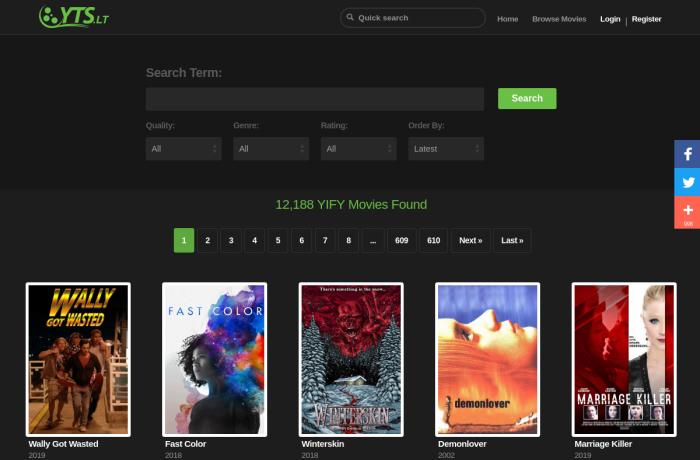
Task: Click the Wally Got Wasted title link
Action: [x=63, y=444]
